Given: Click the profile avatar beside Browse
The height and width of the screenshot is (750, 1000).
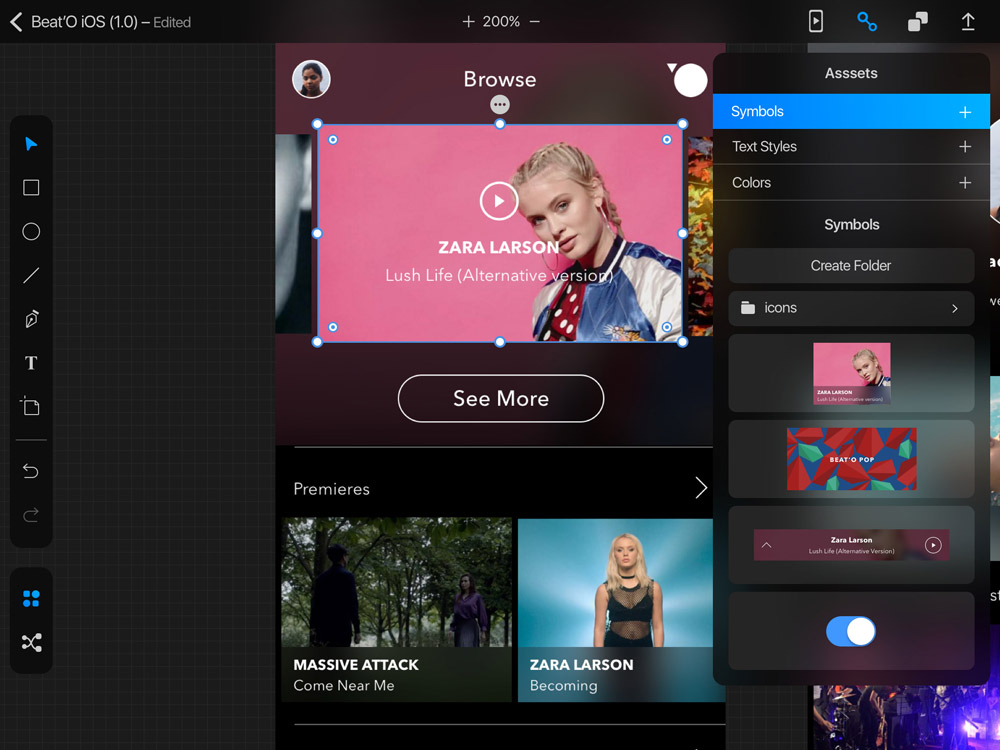Looking at the screenshot, I should pos(311,79).
